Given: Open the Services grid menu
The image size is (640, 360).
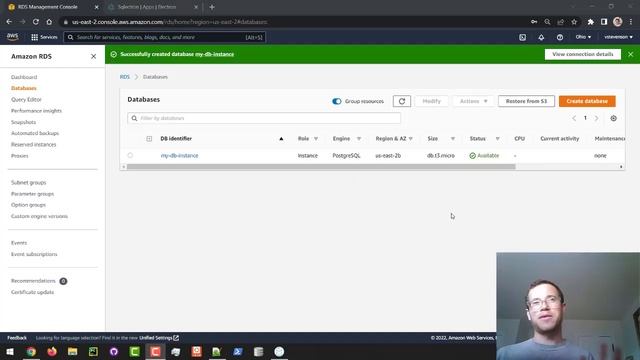Looking at the screenshot, I should click(44, 37).
